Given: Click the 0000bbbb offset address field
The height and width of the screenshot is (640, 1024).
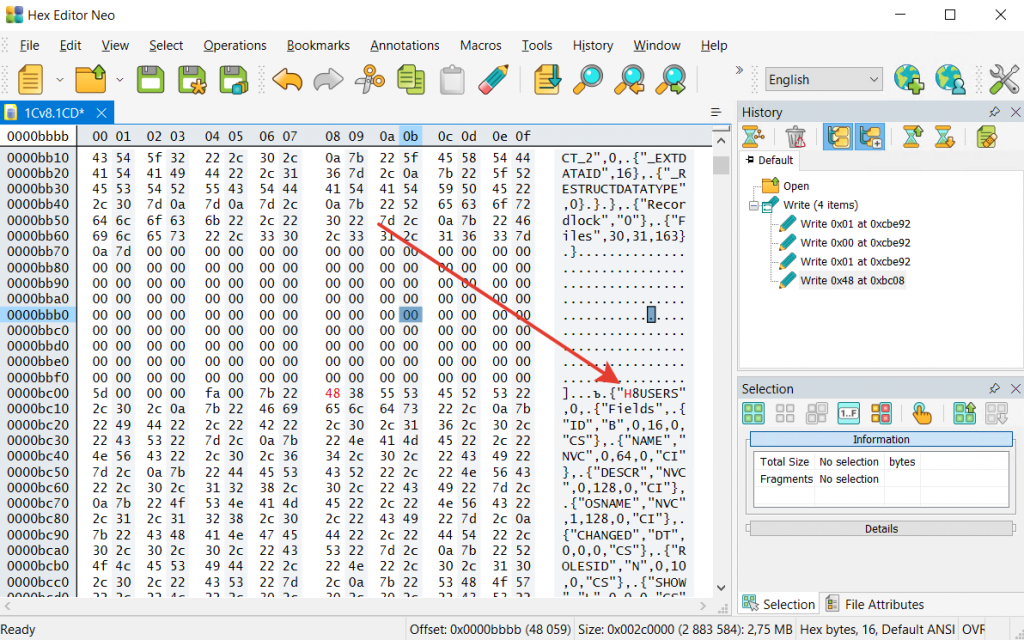Looking at the screenshot, I should 38,136.
